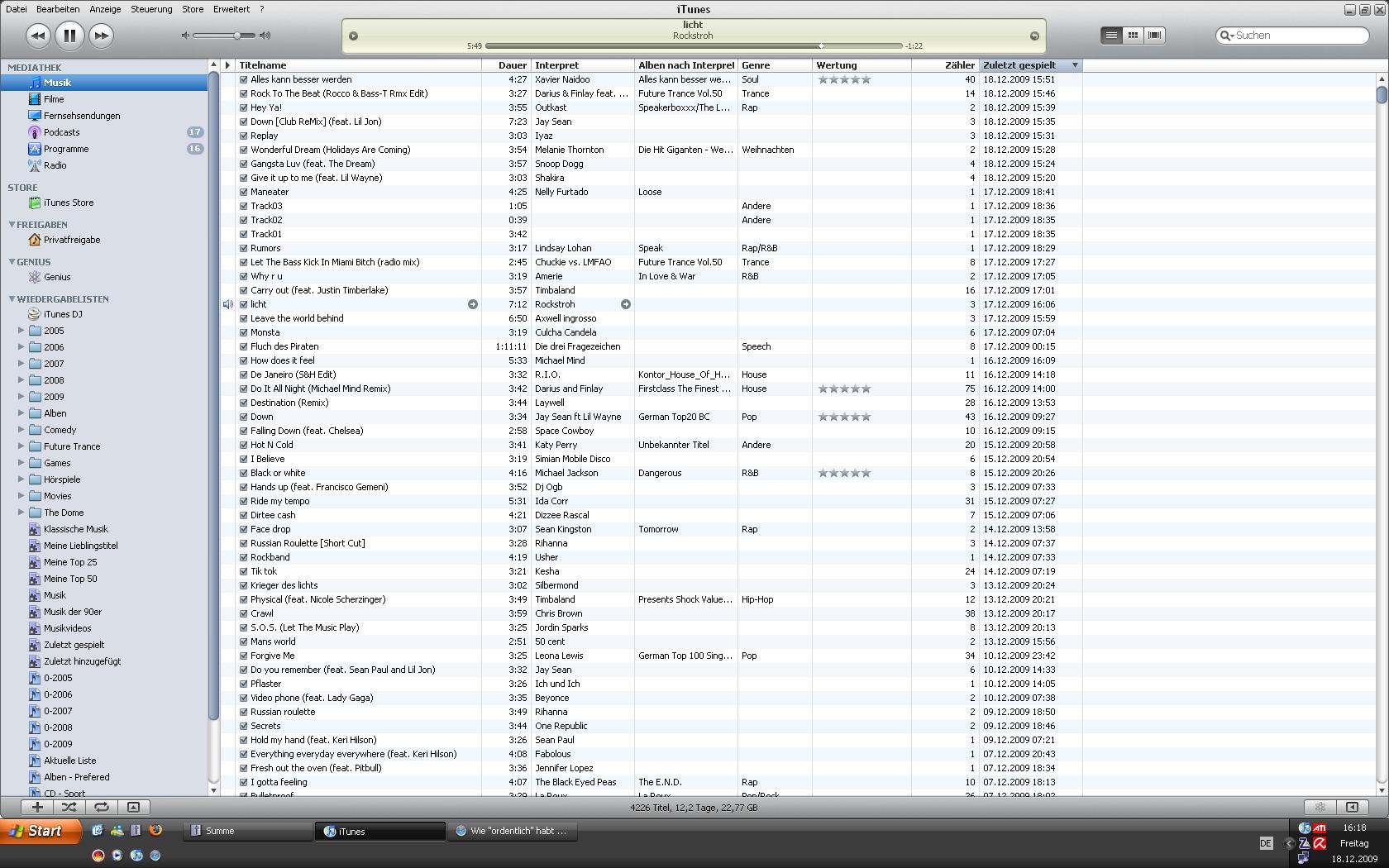Image resolution: width=1389 pixels, height=868 pixels.
Task: Open the iTunes Store
Action: click(68, 203)
